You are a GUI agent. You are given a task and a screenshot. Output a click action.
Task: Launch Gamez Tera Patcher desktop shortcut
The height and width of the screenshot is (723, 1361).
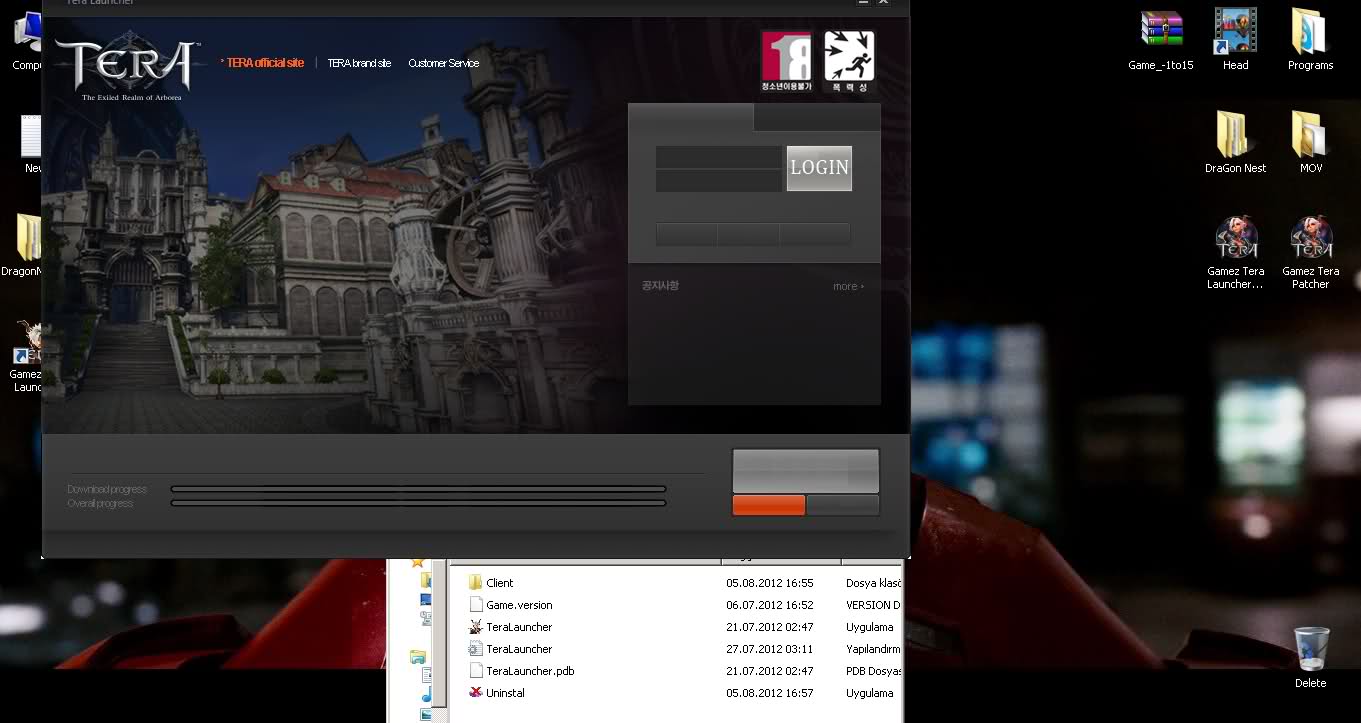pos(1310,253)
